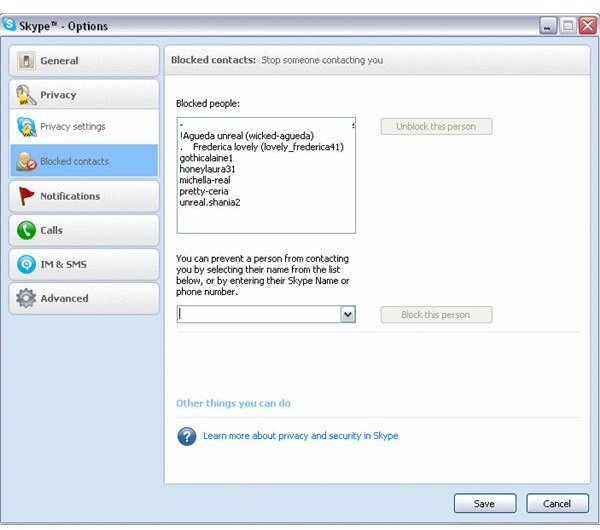The image size is (600, 530).
Task: Select the Privacy settings sub-item
Action: pyautogui.click(x=84, y=127)
